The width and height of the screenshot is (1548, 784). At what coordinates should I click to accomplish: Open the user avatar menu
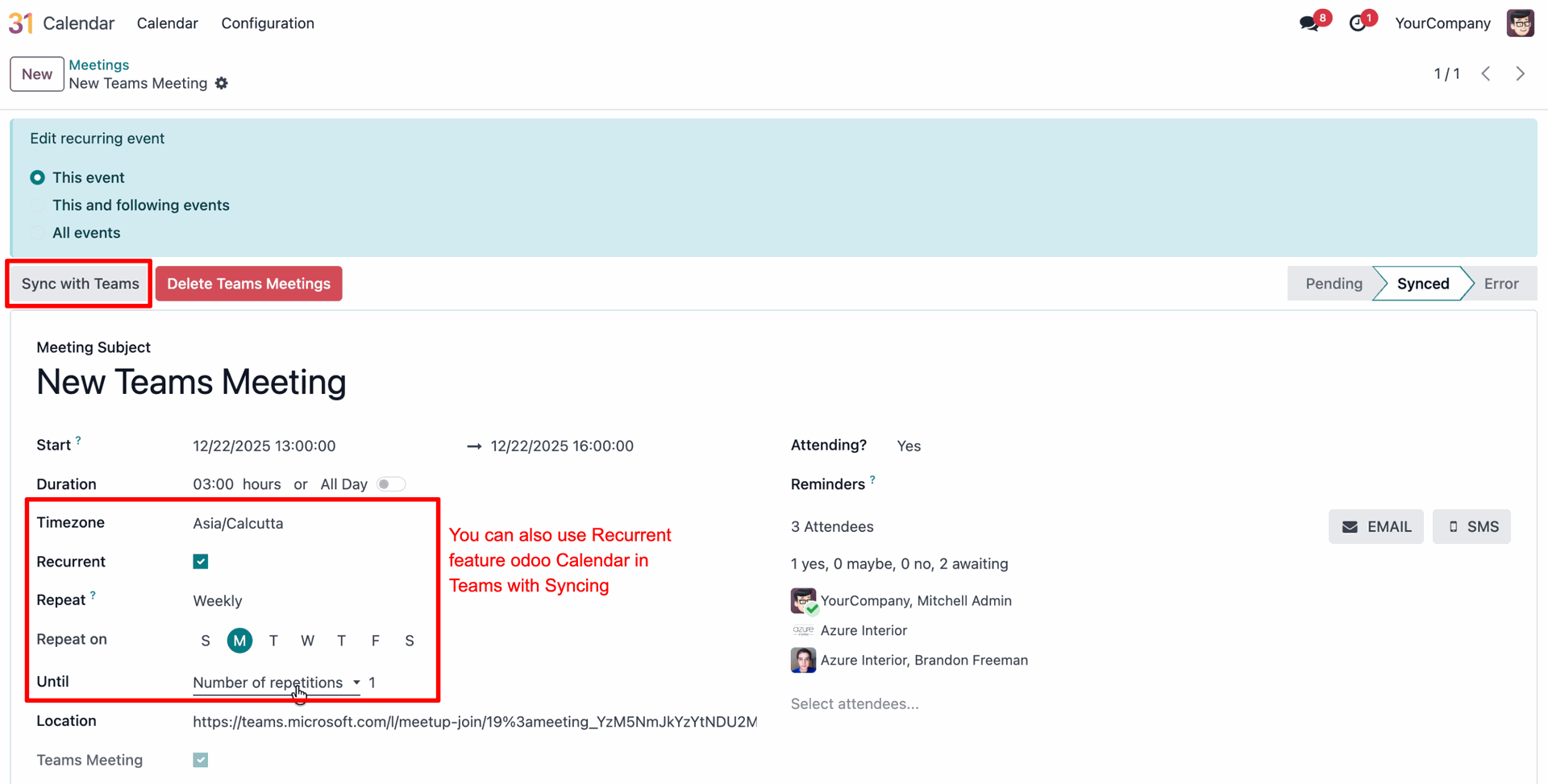[1521, 23]
